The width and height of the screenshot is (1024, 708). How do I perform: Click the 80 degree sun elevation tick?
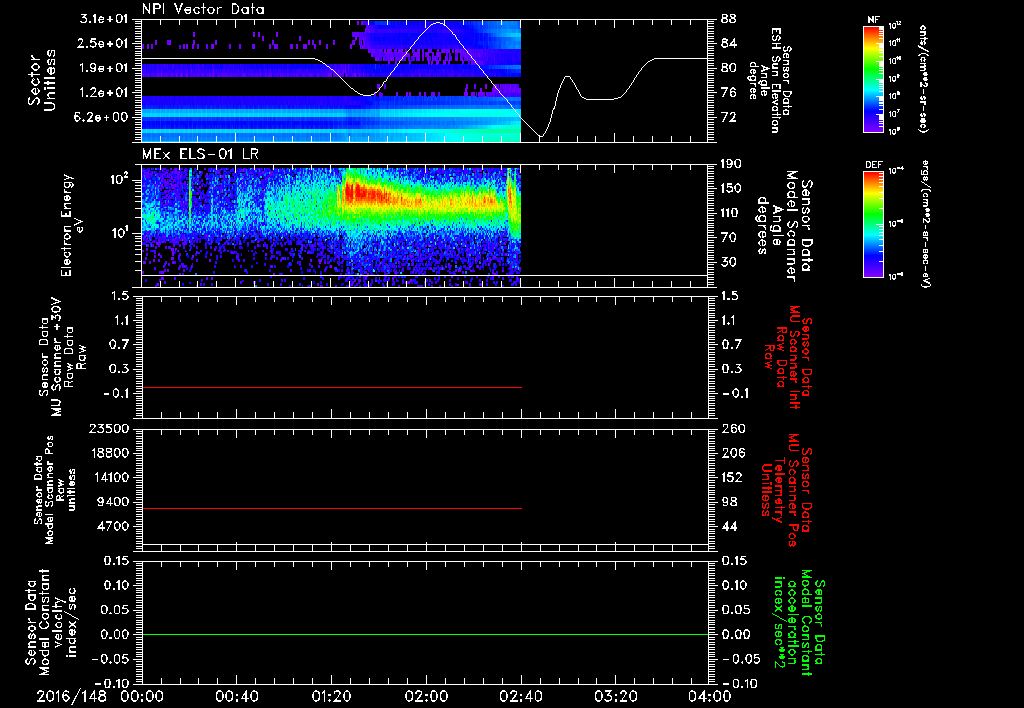click(x=729, y=68)
